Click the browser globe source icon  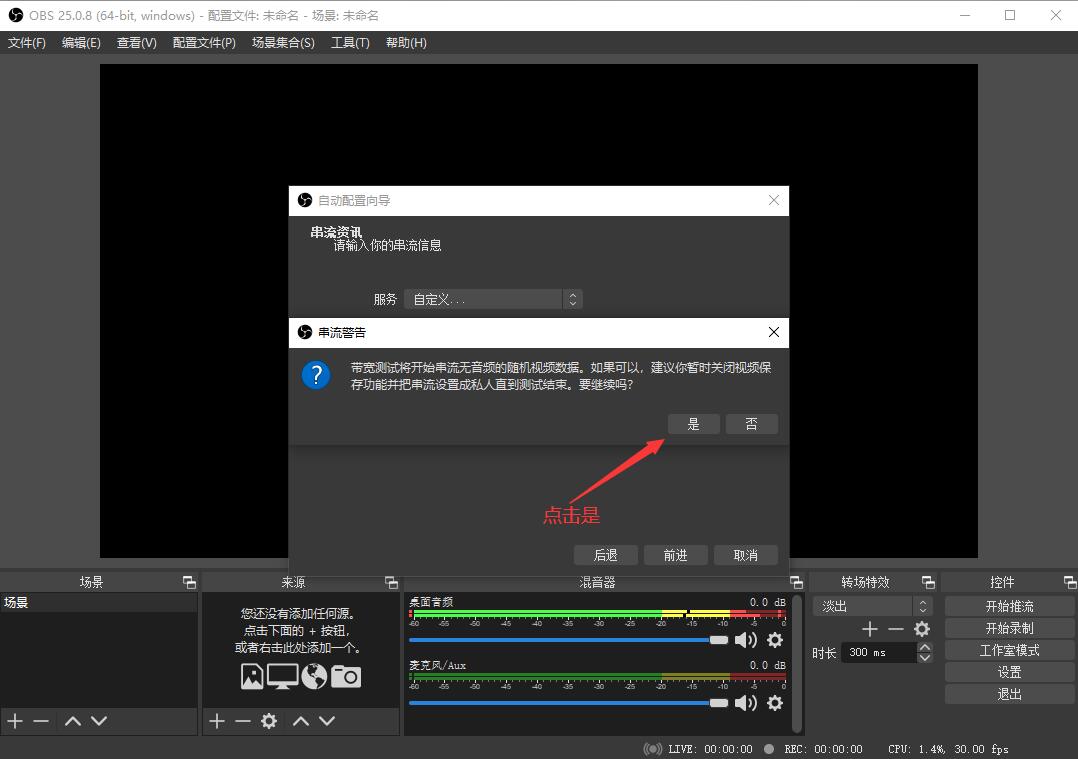(314, 676)
